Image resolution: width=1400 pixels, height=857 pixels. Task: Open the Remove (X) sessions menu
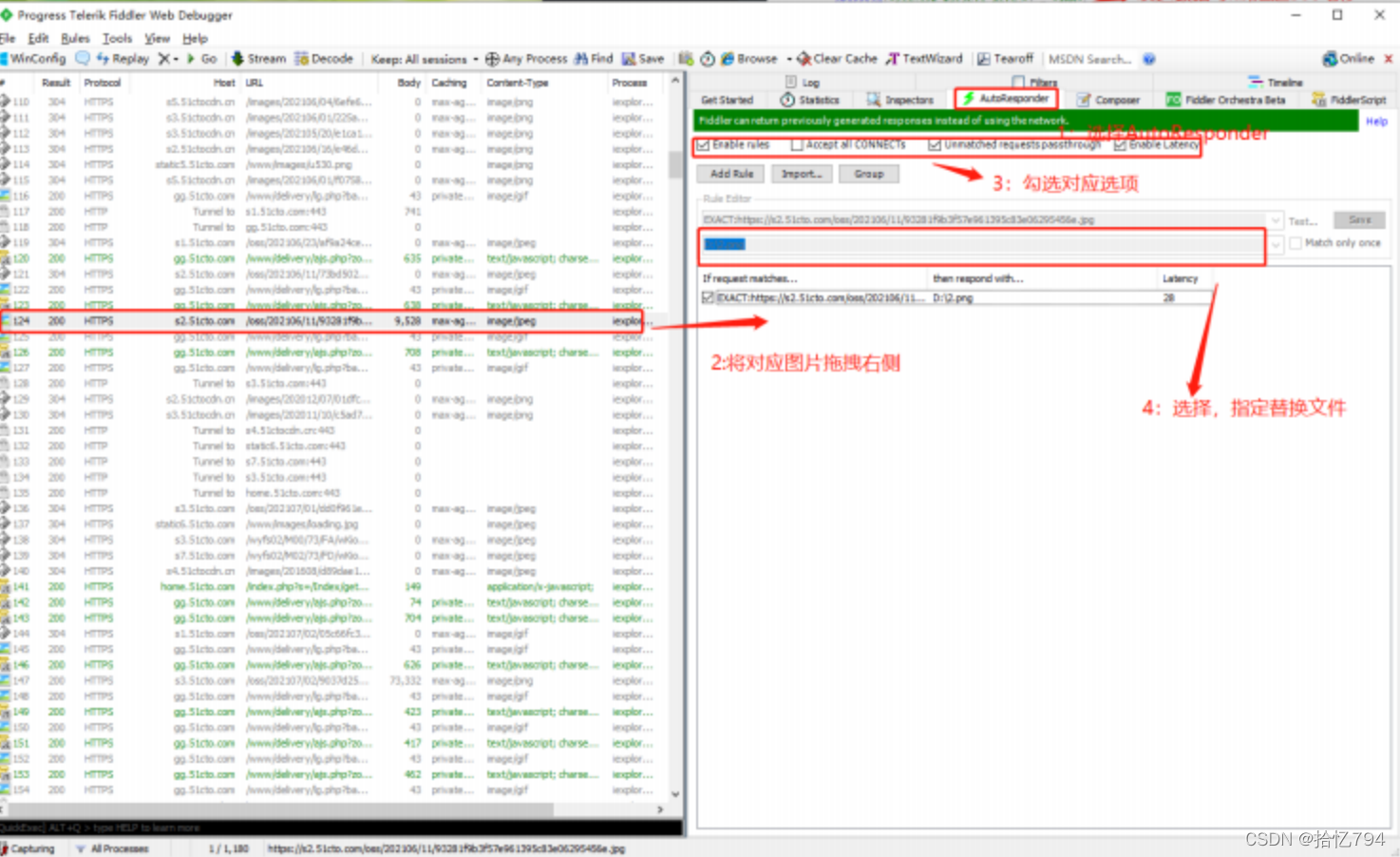pos(168,59)
